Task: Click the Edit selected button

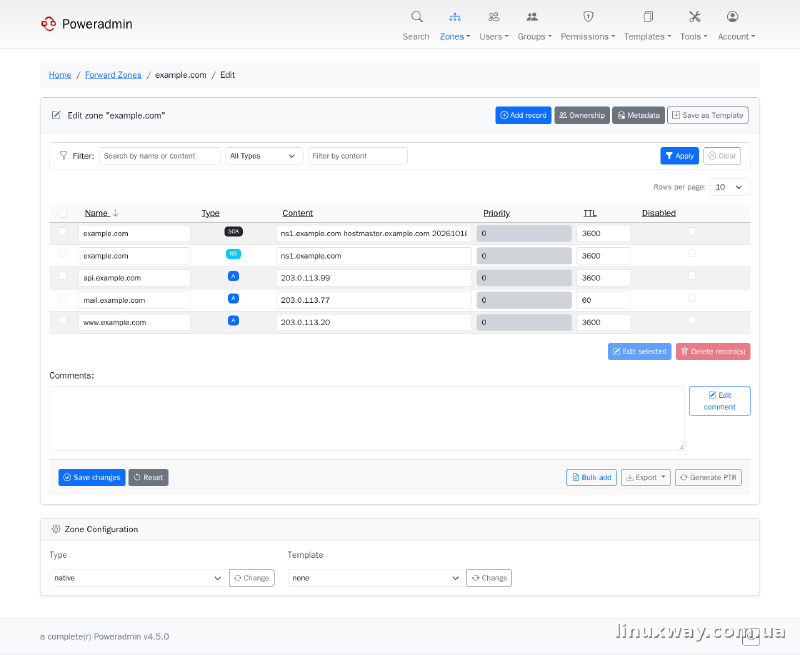Action: click(639, 351)
